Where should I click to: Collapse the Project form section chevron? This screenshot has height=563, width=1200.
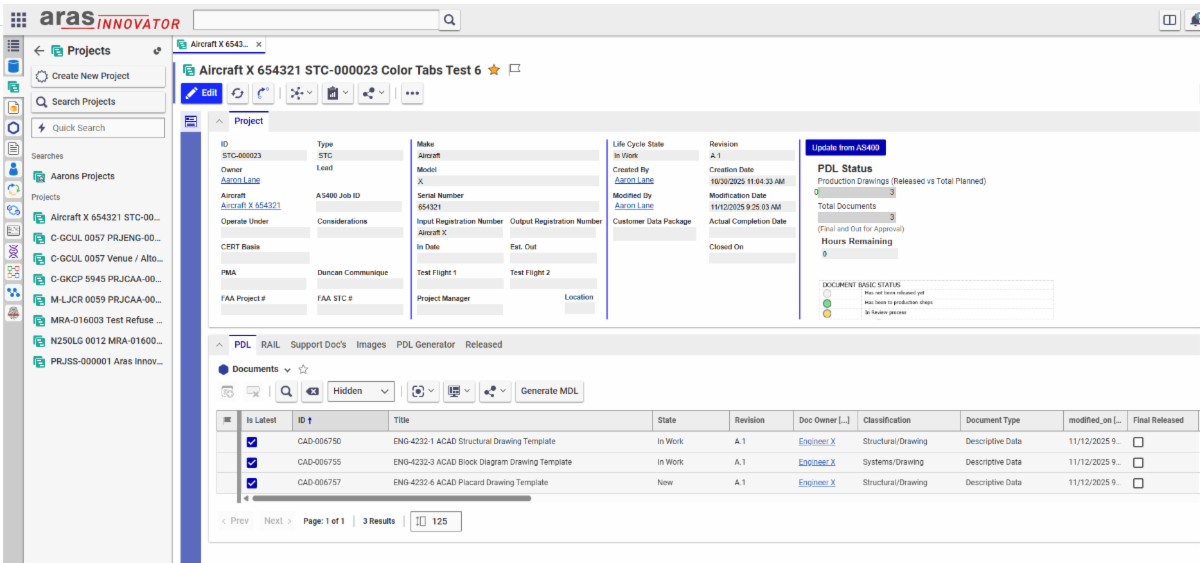pyautogui.click(x=220, y=121)
